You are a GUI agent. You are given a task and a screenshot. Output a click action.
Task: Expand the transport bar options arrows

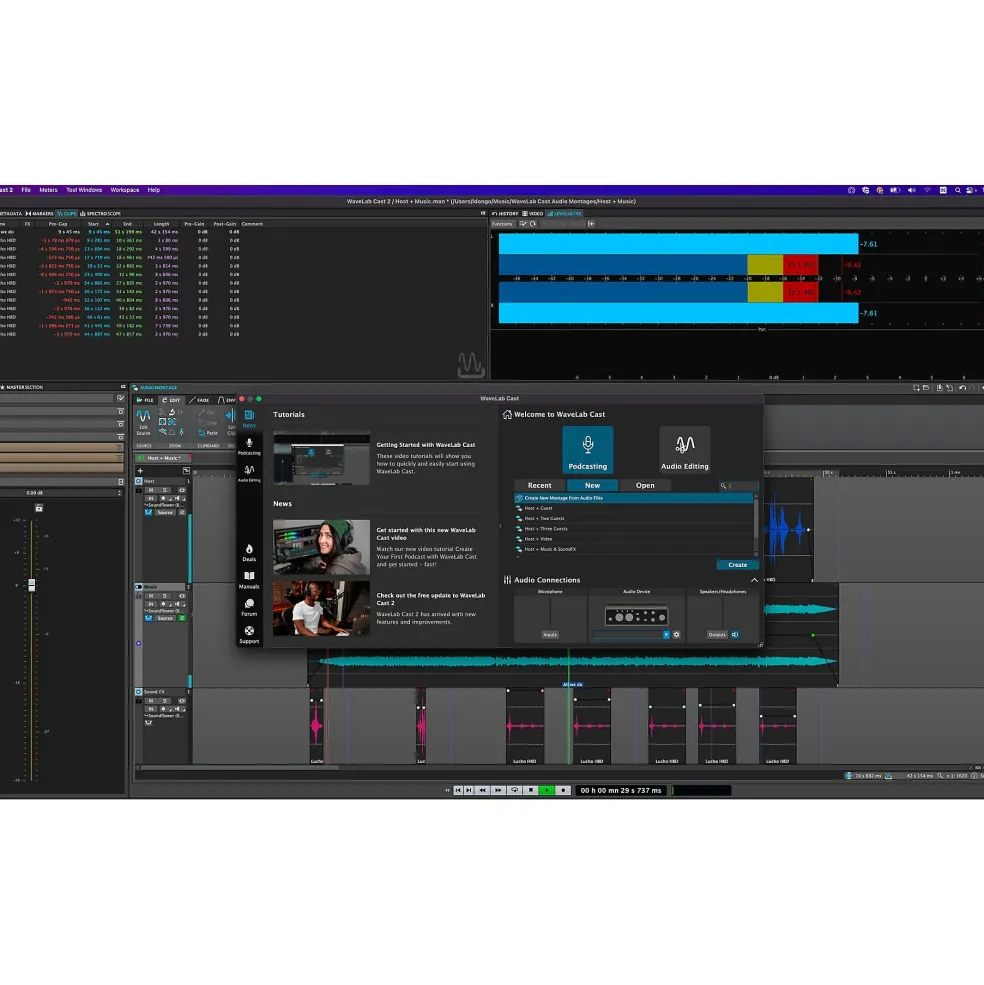(x=447, y=790)
